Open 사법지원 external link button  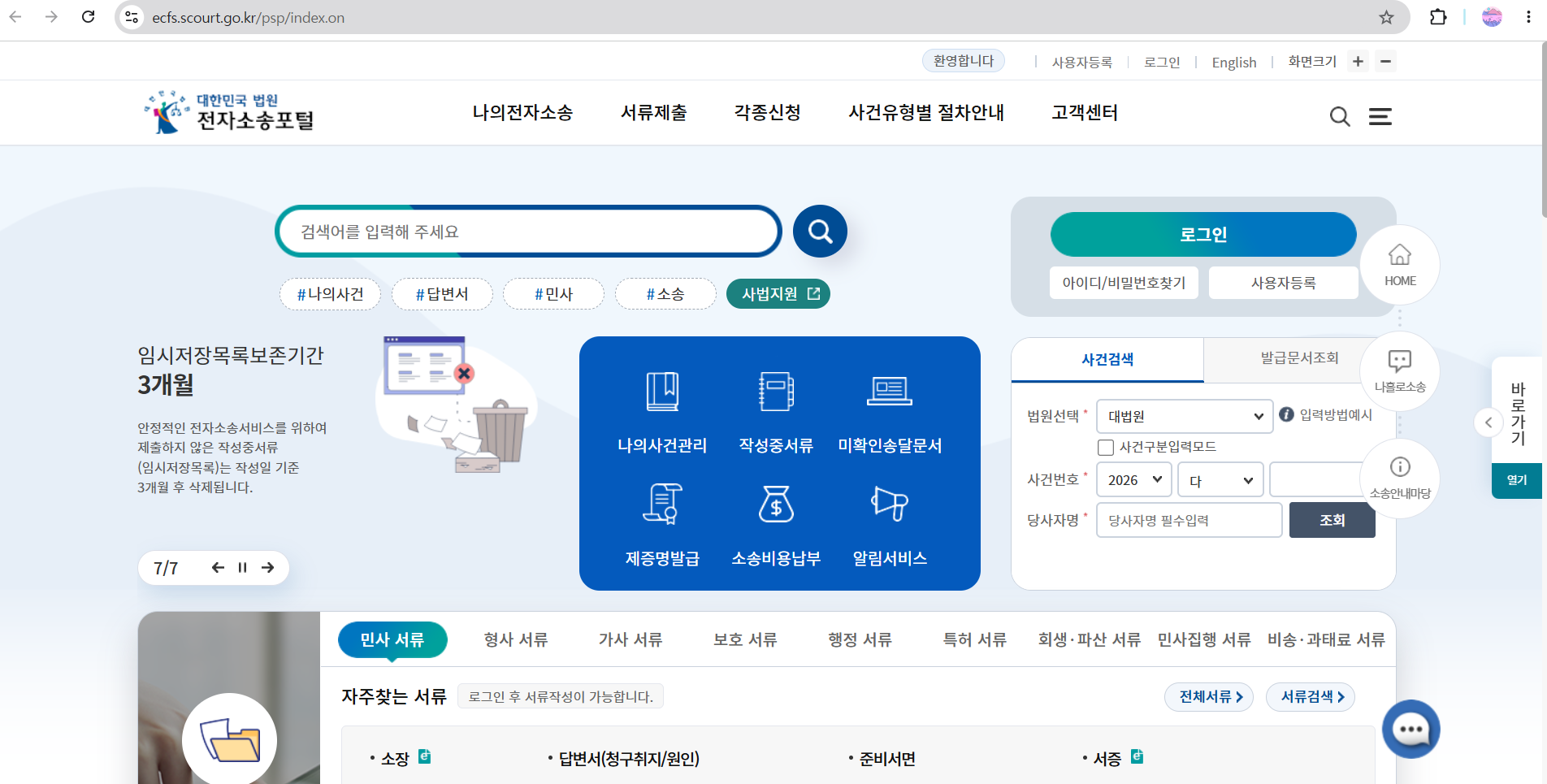[778, 293]
